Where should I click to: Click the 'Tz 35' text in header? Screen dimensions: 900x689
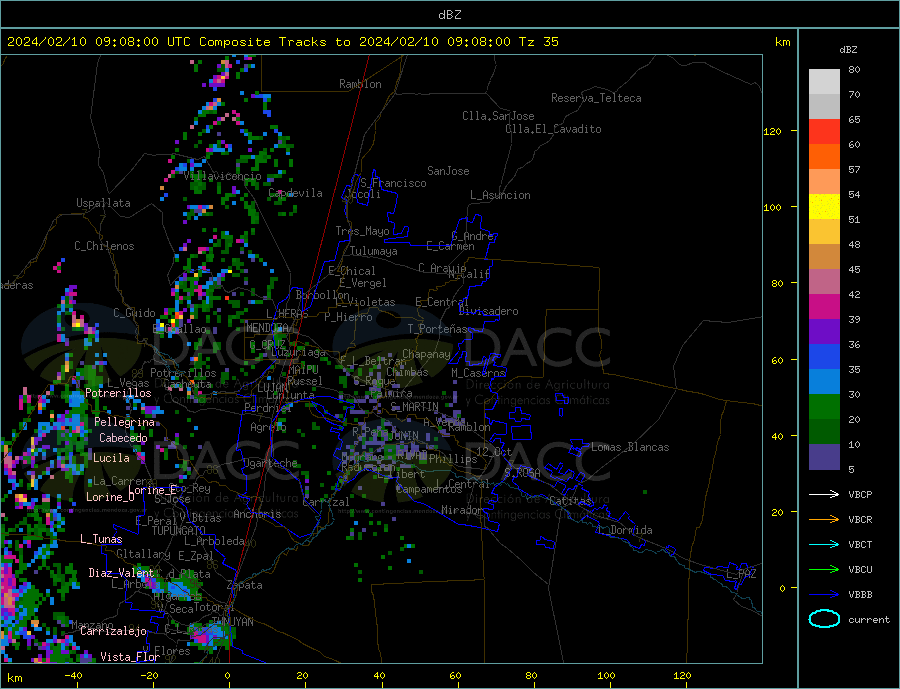[x=538, y=42]
